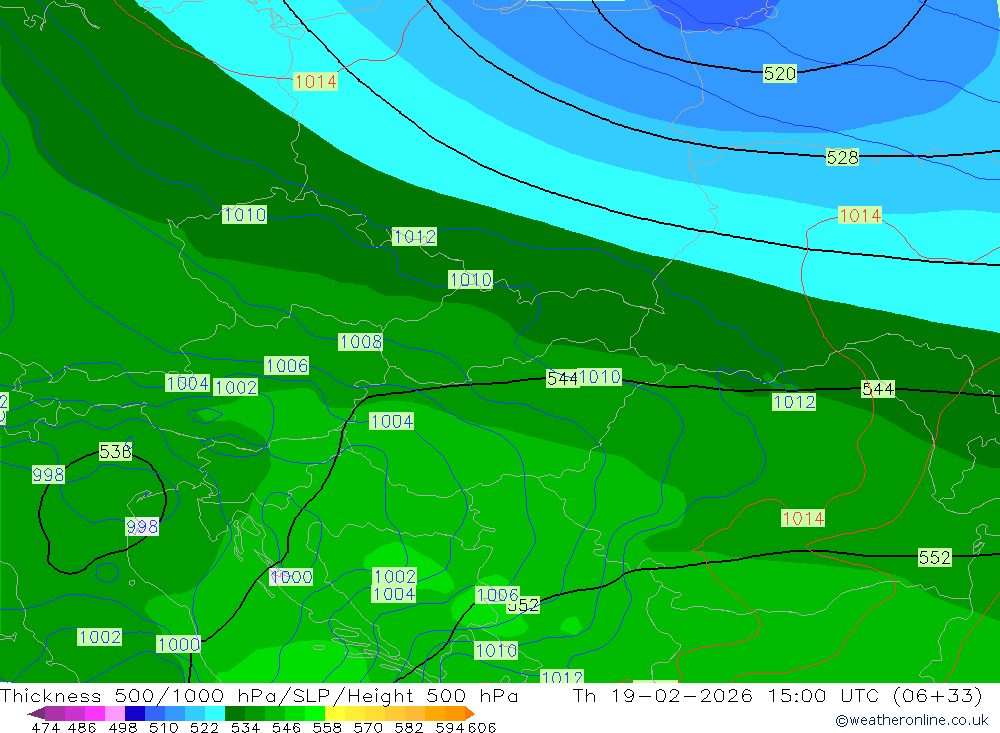The width and height of the screenshot is (1000, 733).
Task: Click the 522 legend value
Action: coord(205,728)
